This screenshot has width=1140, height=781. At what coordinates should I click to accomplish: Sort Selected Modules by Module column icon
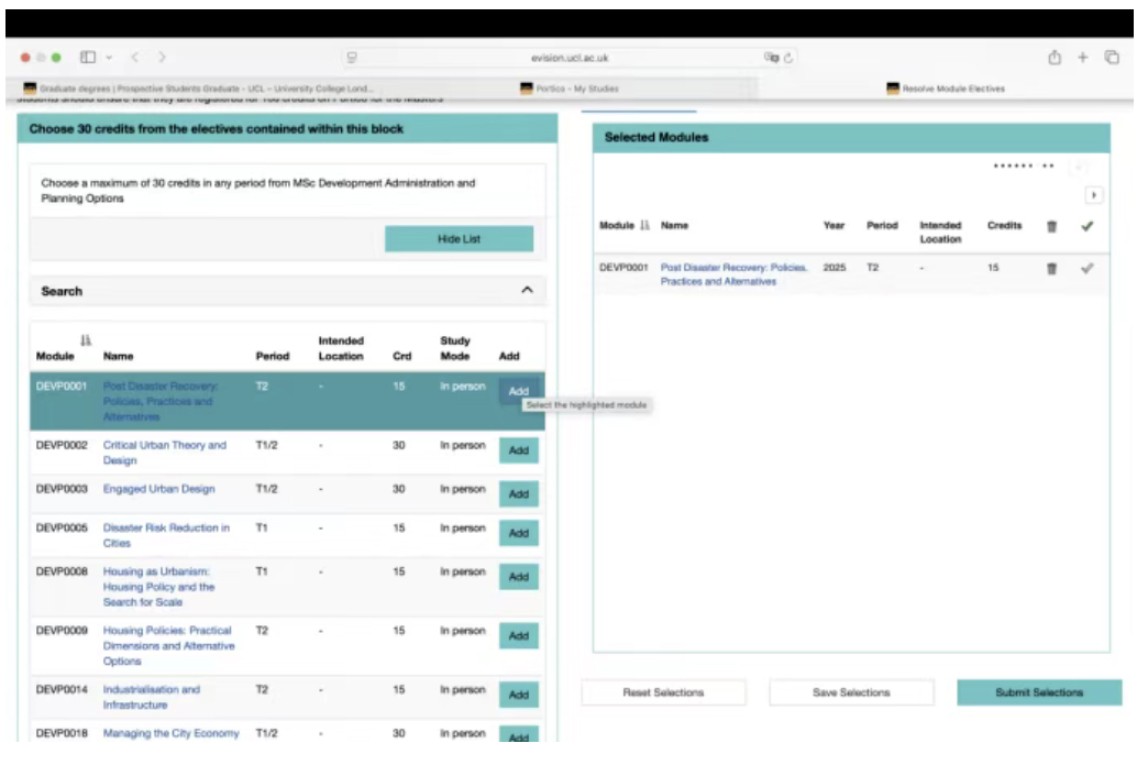(x=645, y=226)
